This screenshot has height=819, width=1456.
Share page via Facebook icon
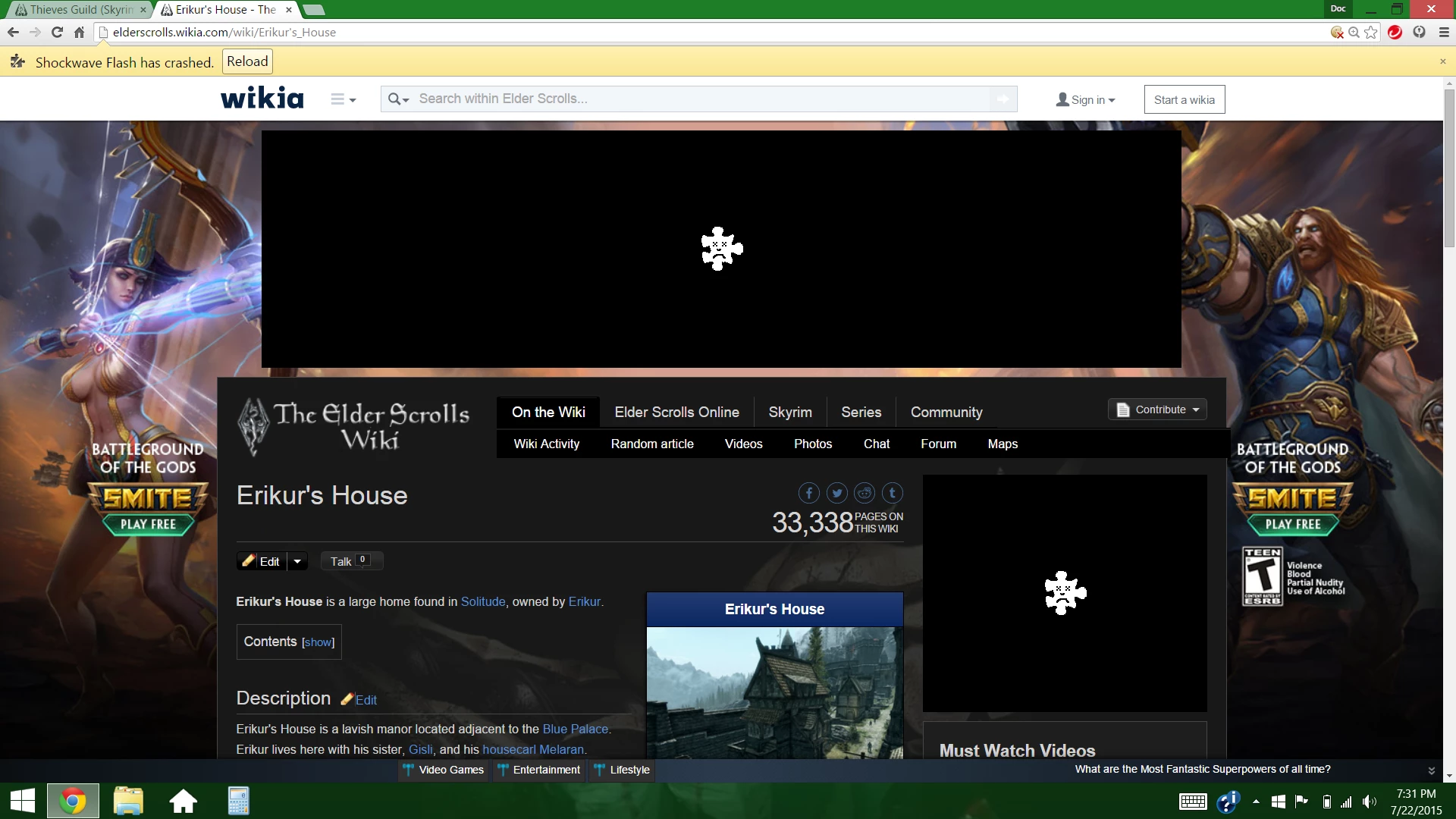pyautogui.click(x=808, y=494)
